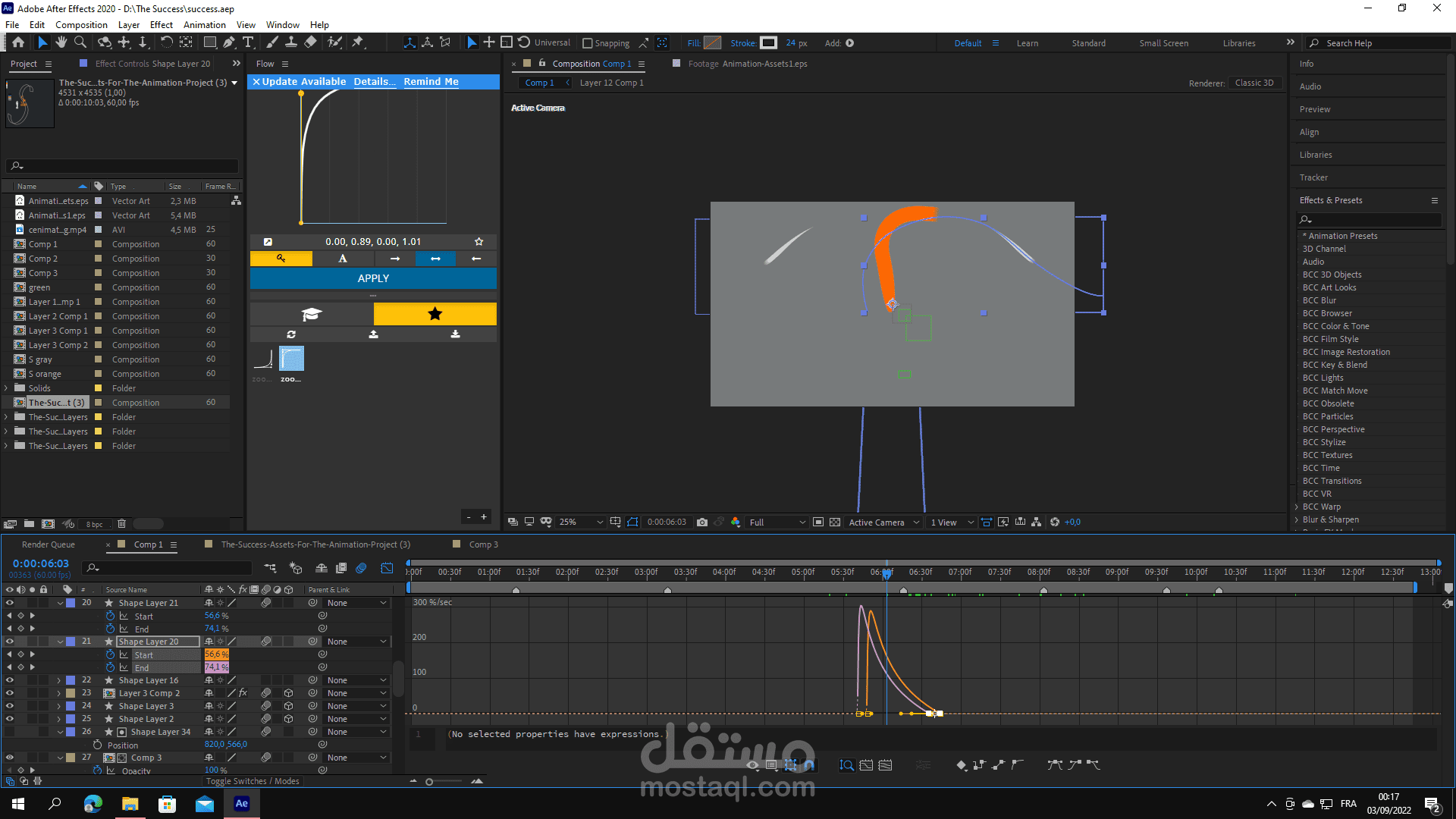The width and height of the screenshot is (1456, 819).
Task: Open the Animation menu
Action: (x=204, y=25)
